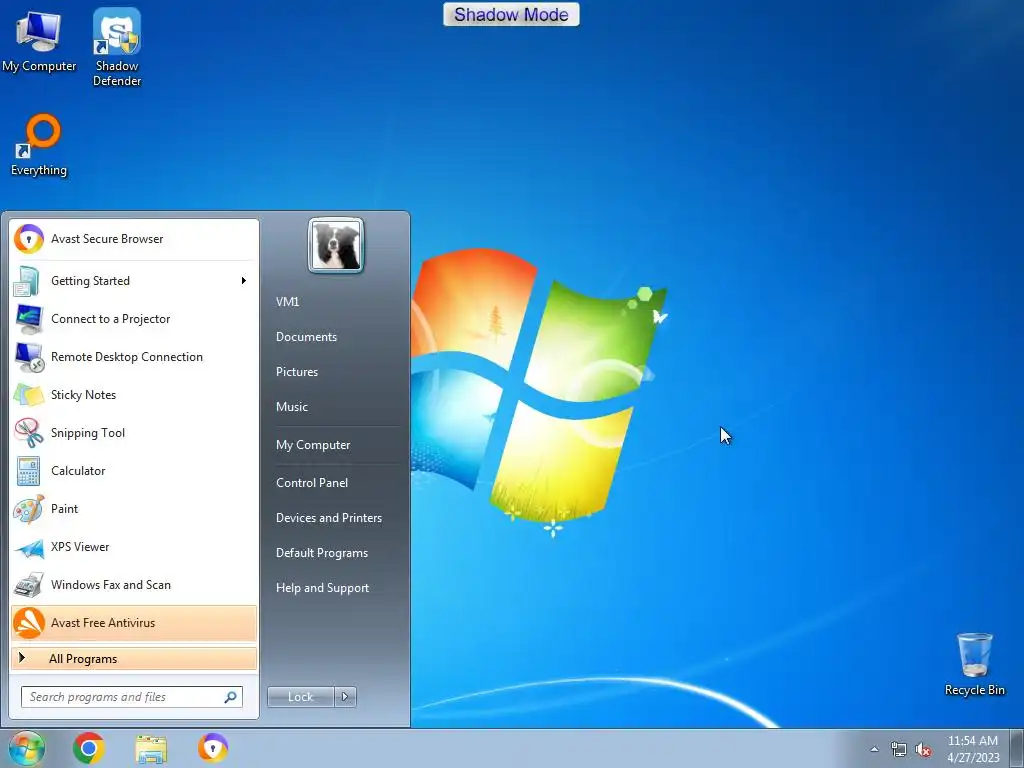Open Devices and Printers
The width and height of the screenshot is (1024, 768).
tap(328, 518)
